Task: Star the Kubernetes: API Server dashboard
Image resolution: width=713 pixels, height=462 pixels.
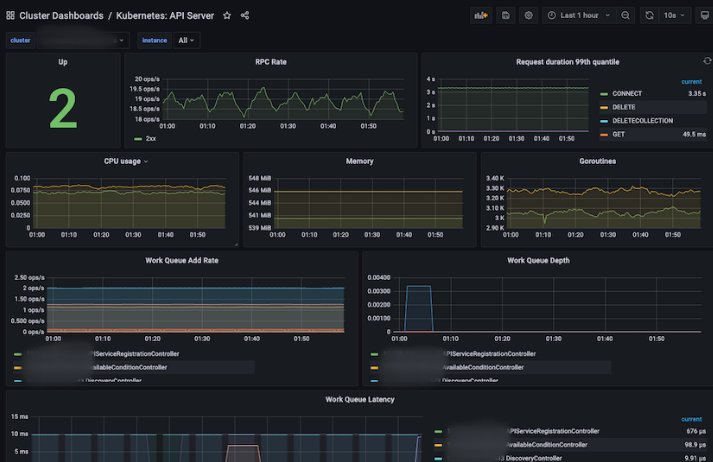Action: (x=227, y=15)
